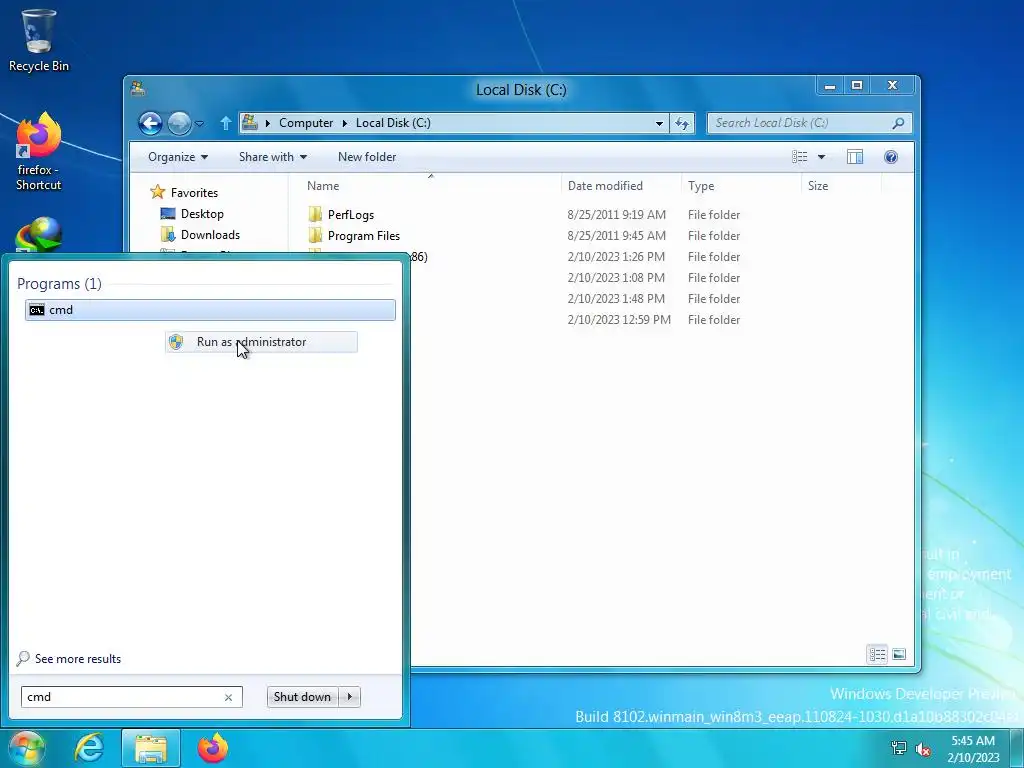Click the PerfLogs folder icon
This screenshot has width=1024, height=768.
tap(315, 214)
